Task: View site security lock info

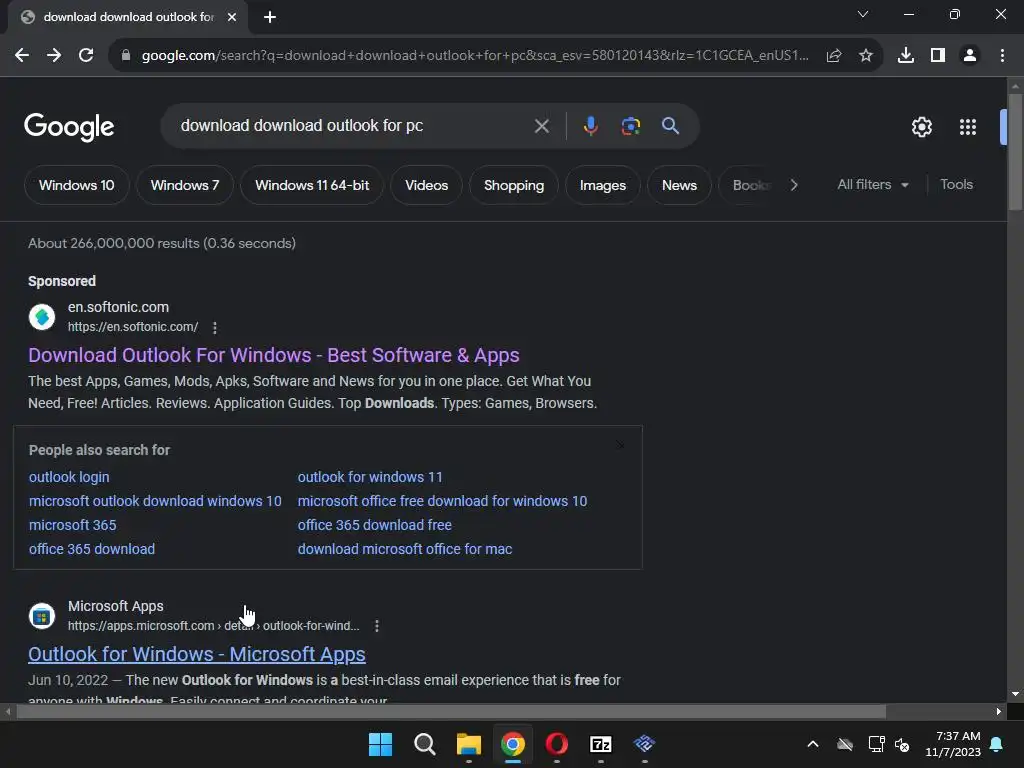Action: [126, 56]
